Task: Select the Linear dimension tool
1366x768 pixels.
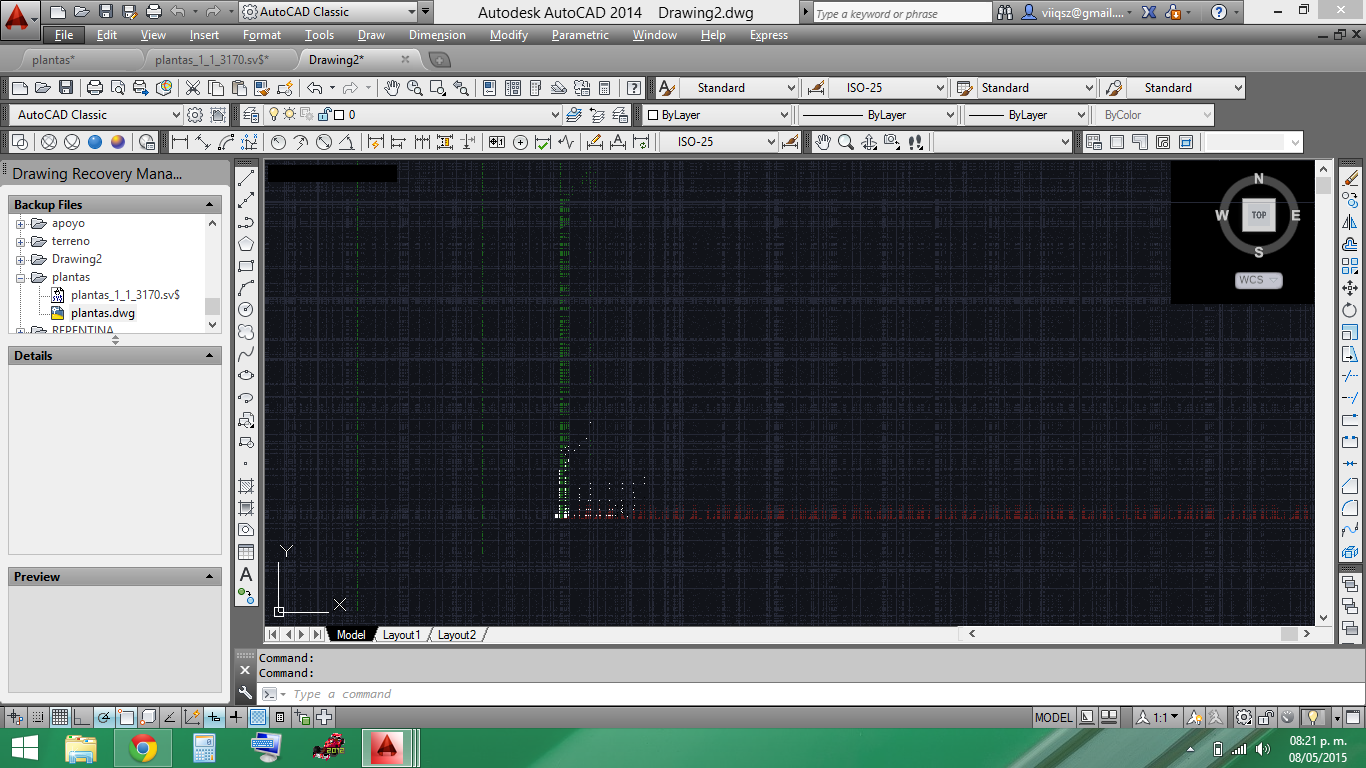Action: [x=180, y=142]
